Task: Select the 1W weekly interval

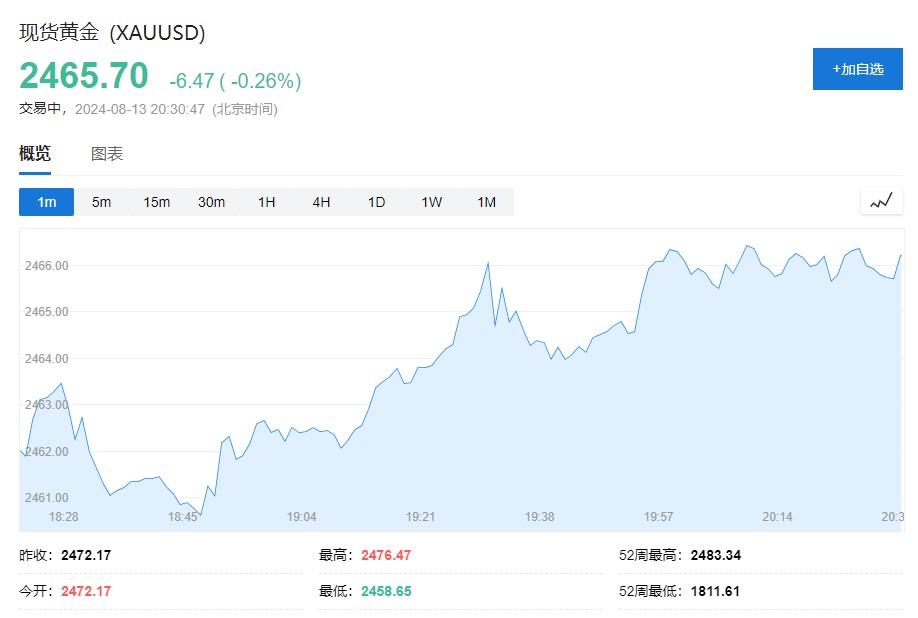Action: point(431,202)
